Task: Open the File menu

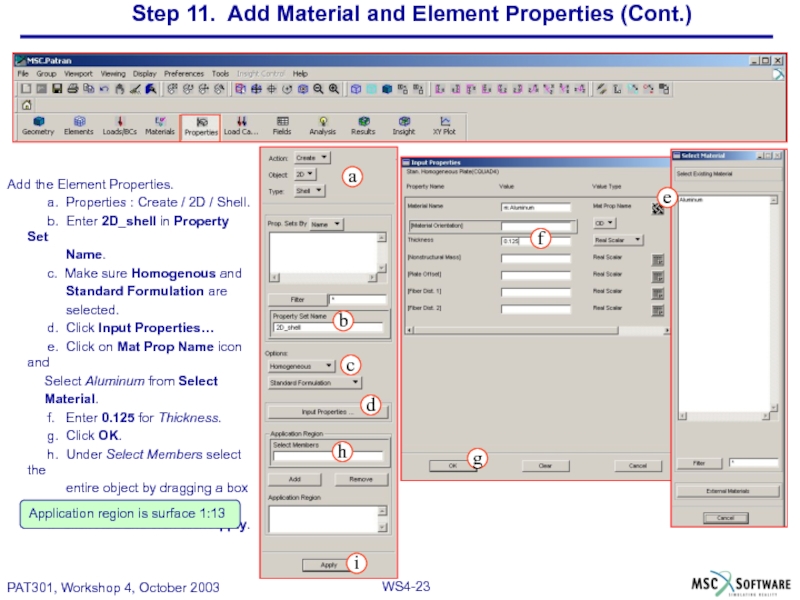Action: (x=23, y=73)
